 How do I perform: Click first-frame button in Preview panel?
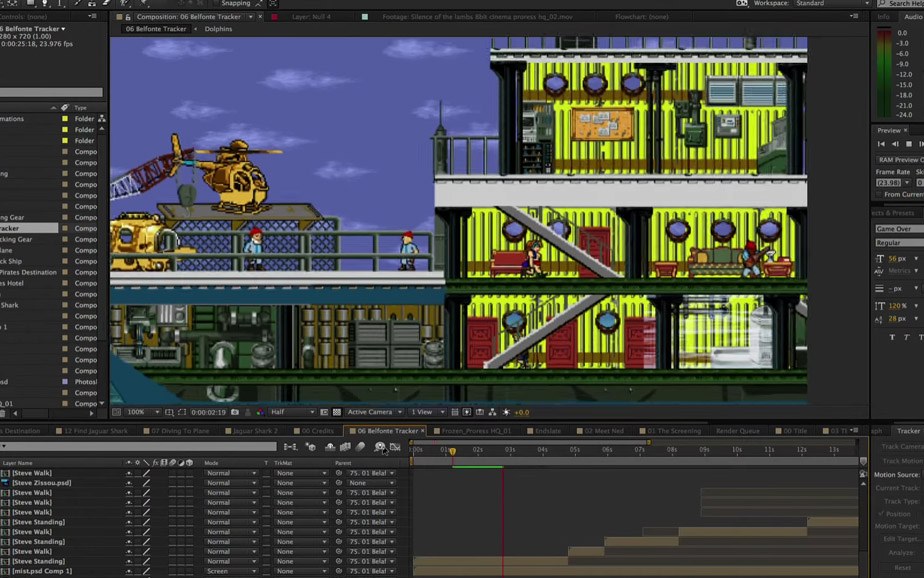(x=882, y=144)
